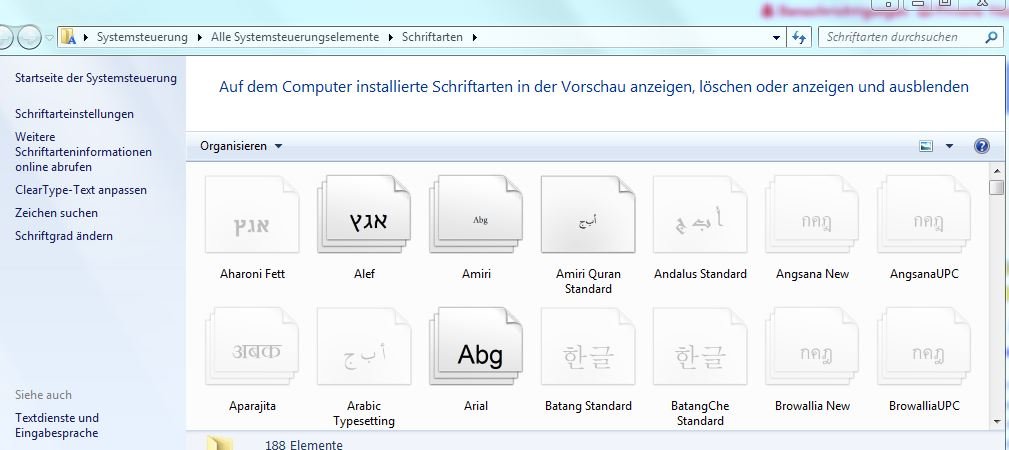Click the Aparajita font name label
The height and width of the screenshot is (450, 1009).
252,406
